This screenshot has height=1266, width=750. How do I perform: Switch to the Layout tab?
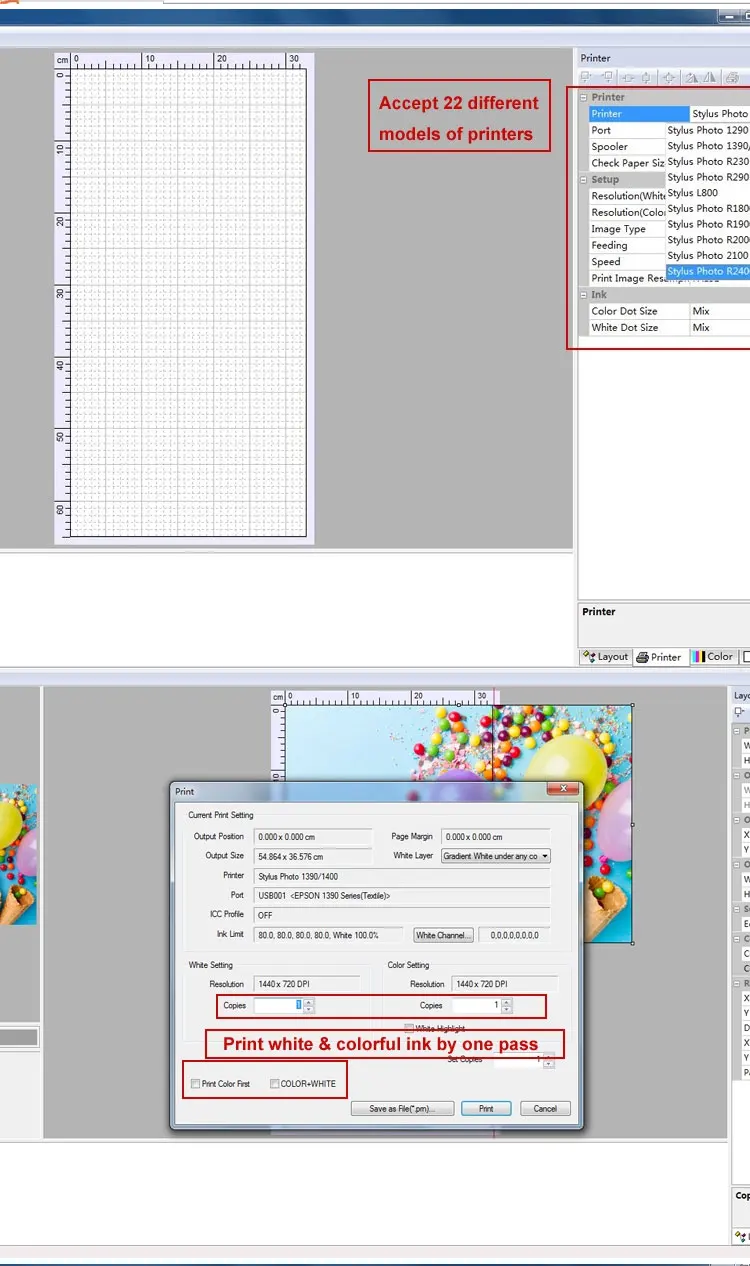(x=606, y=657)
